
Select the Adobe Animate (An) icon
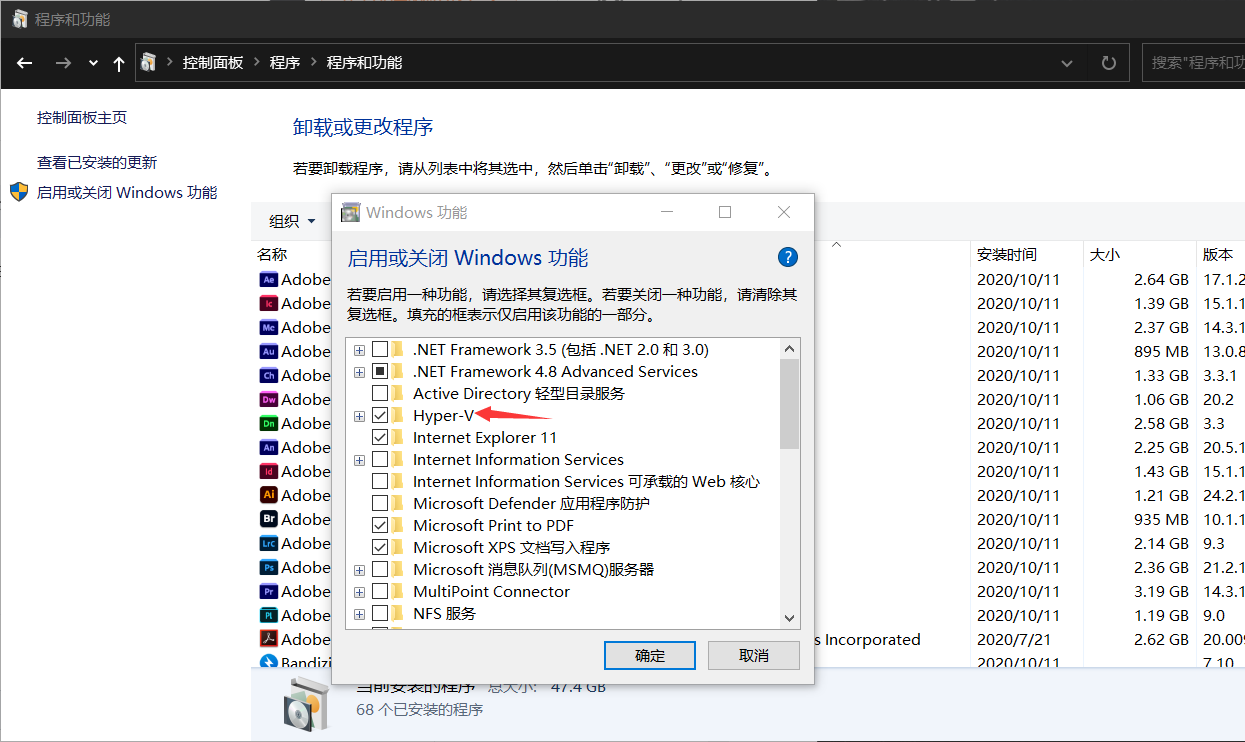[x=268, y=447]
